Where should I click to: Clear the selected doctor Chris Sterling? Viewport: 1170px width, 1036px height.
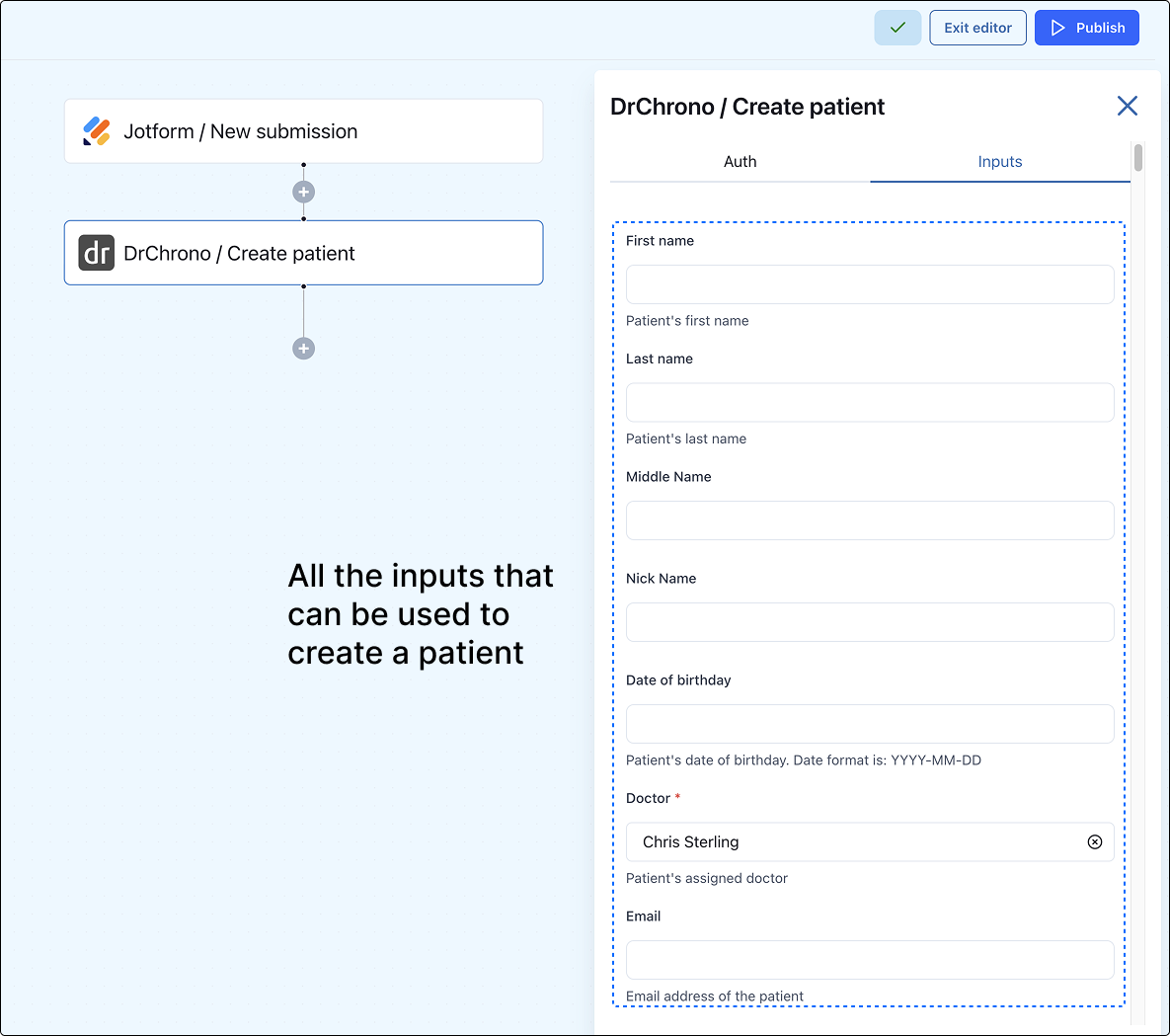[x=1095, y=842]
